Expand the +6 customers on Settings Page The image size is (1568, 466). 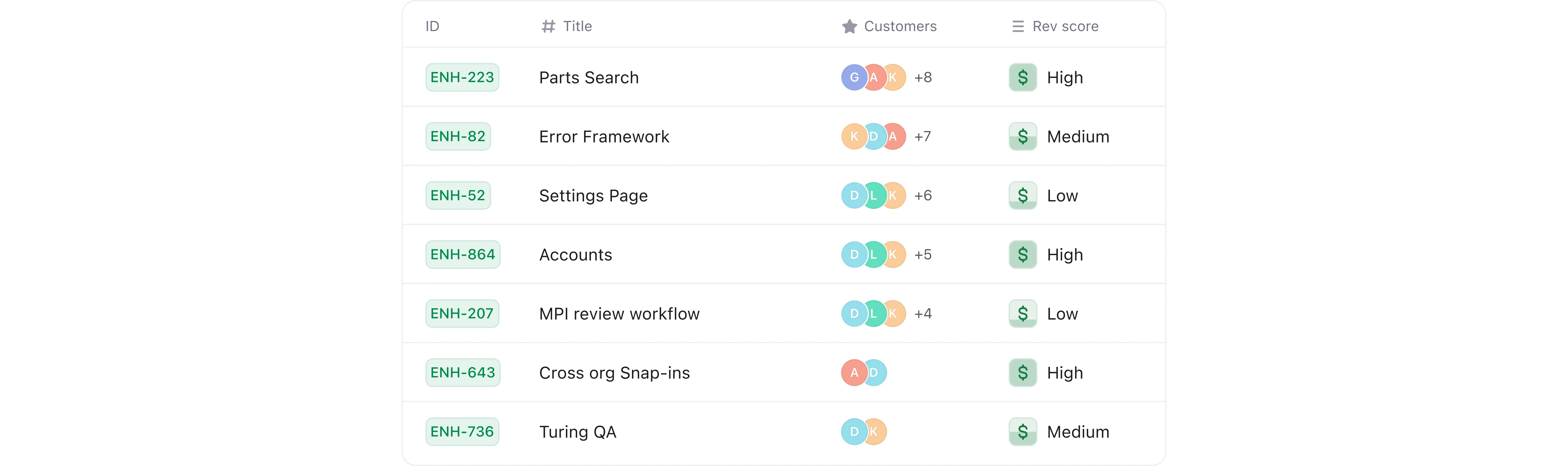click(923, 195)
